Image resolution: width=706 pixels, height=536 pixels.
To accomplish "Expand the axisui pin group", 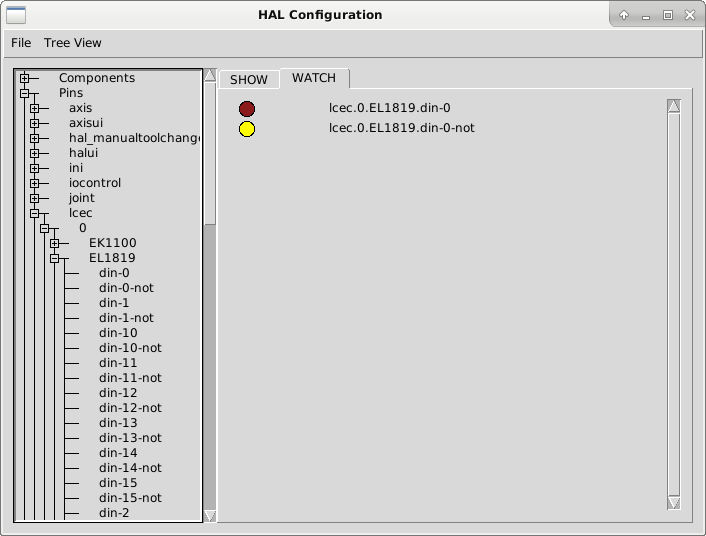I will pos(34,123).
